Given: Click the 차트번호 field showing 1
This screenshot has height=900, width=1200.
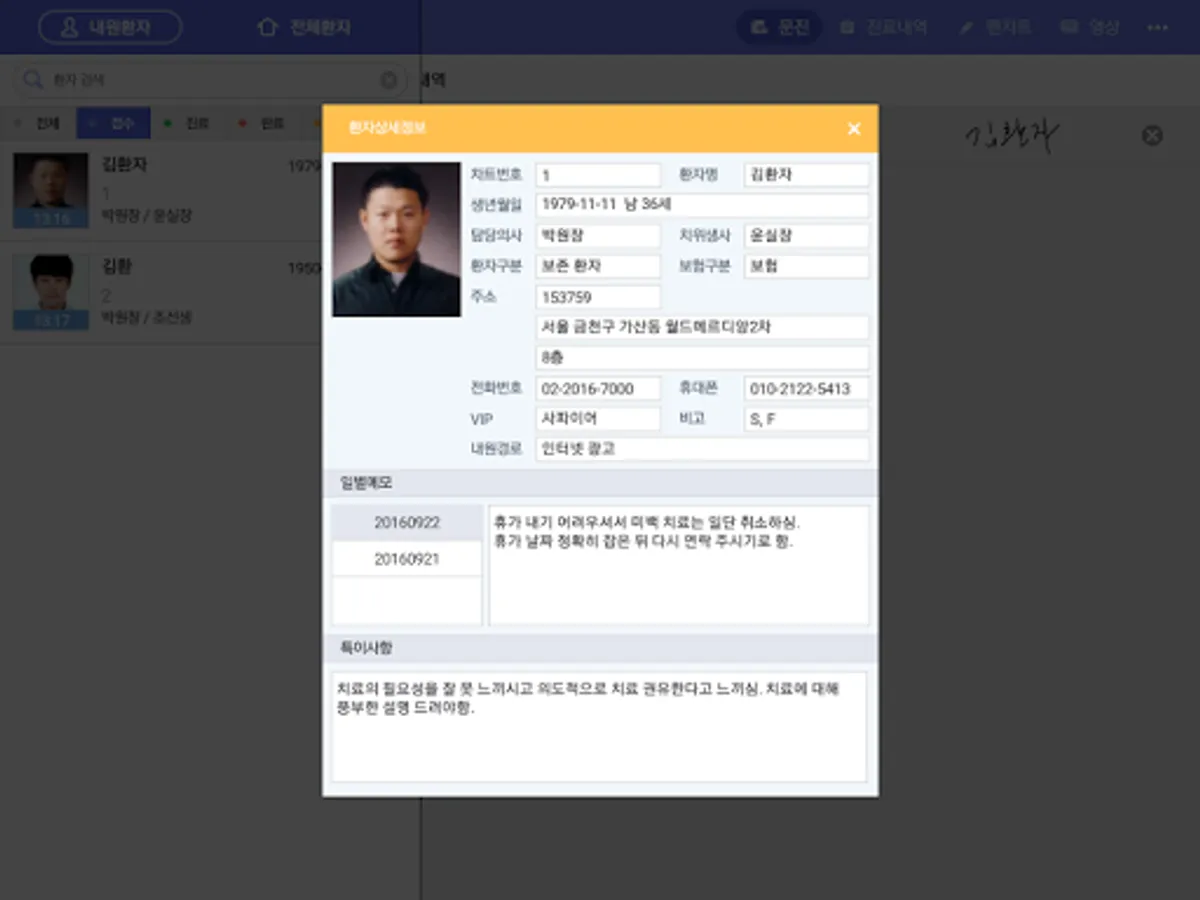Looking at the screenshot, I should 598,175.
